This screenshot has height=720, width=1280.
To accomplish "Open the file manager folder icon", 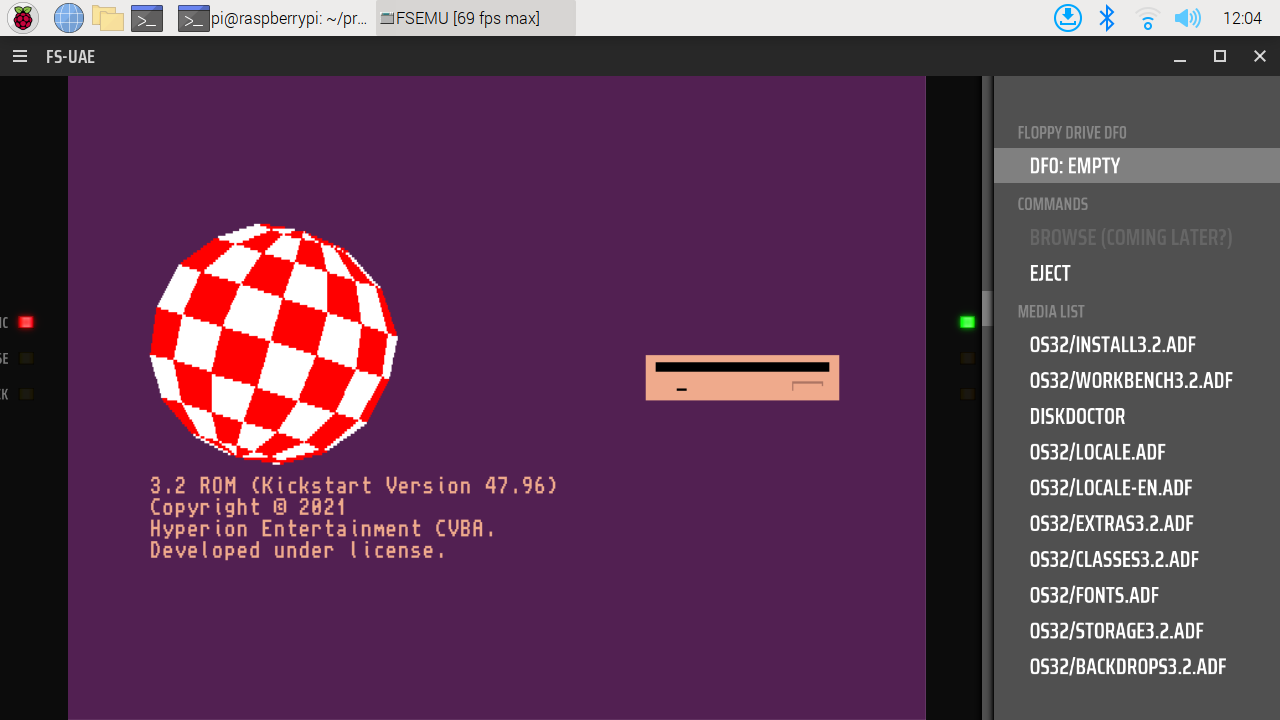I will (x=107, y=18).
